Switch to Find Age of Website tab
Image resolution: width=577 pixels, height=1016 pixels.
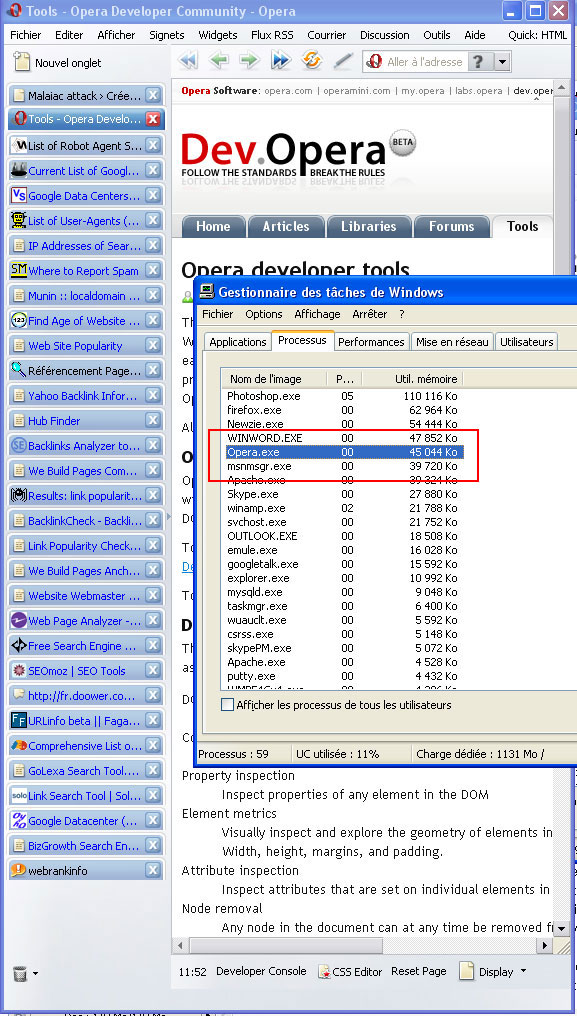pos(86,321)
